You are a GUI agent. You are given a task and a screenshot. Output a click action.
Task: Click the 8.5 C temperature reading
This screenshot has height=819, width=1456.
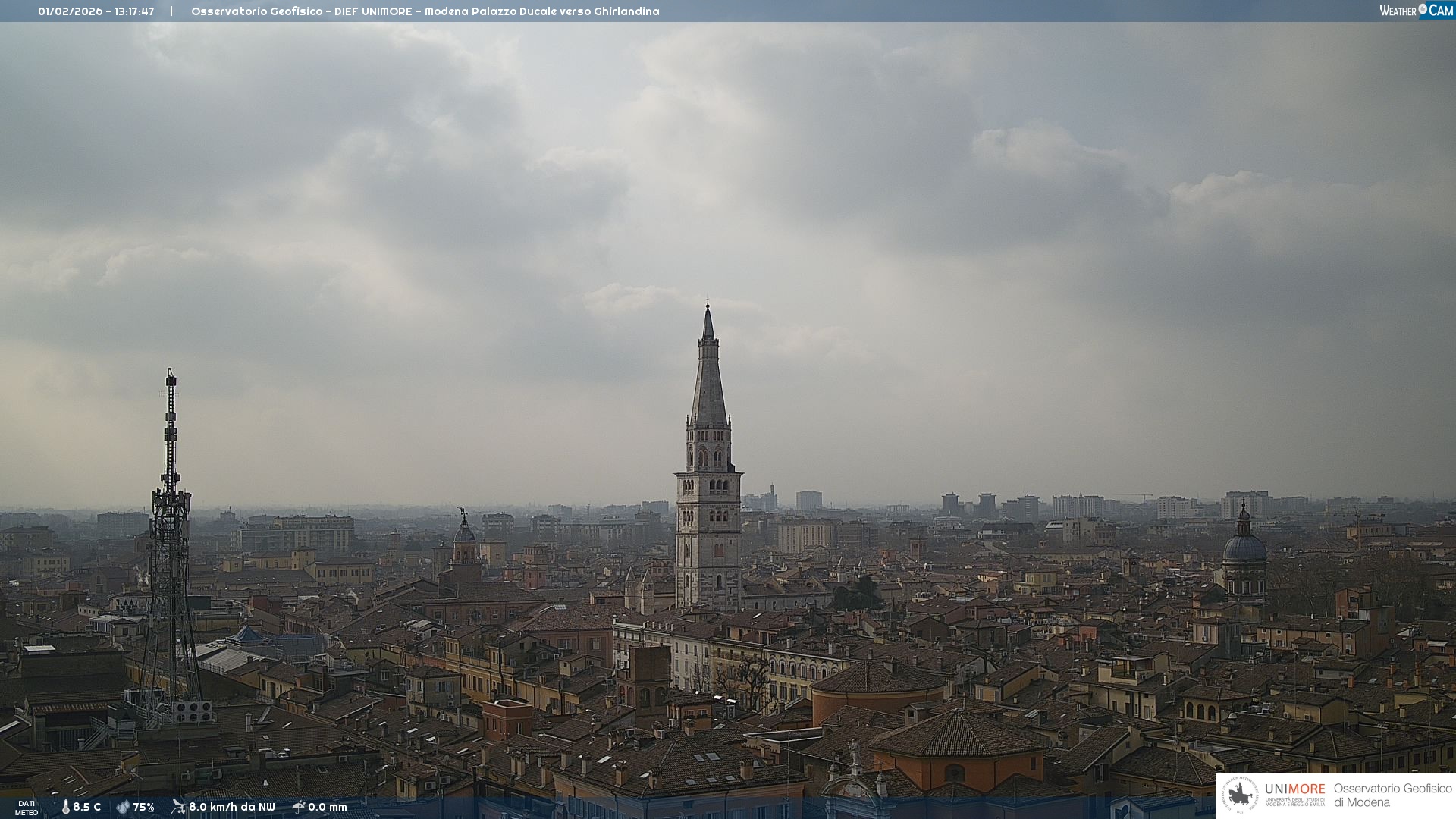[87, 807]
